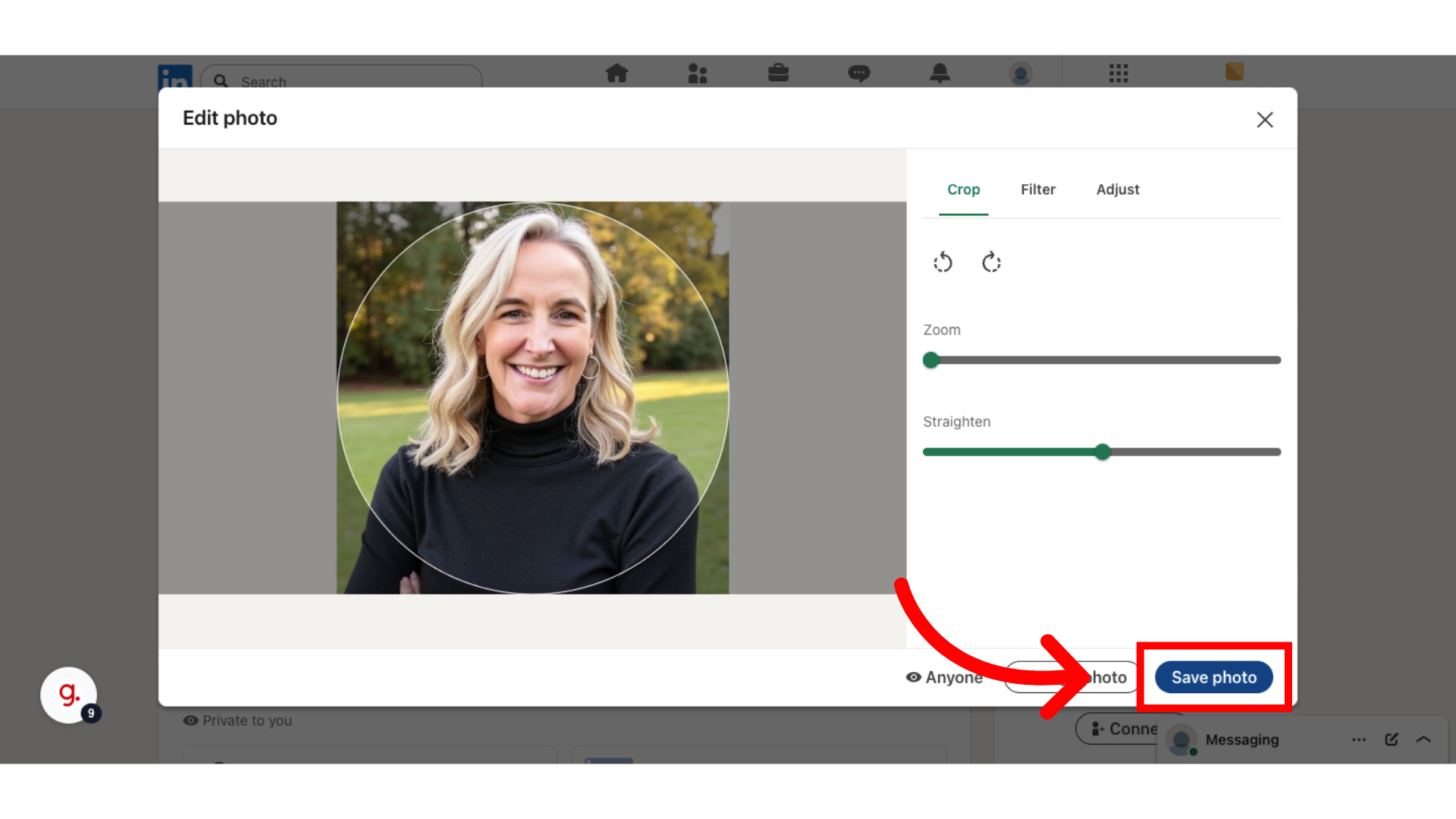Click Save photo button
The height and width of the screenshot is (819, 1456).
coord(1213,677)
